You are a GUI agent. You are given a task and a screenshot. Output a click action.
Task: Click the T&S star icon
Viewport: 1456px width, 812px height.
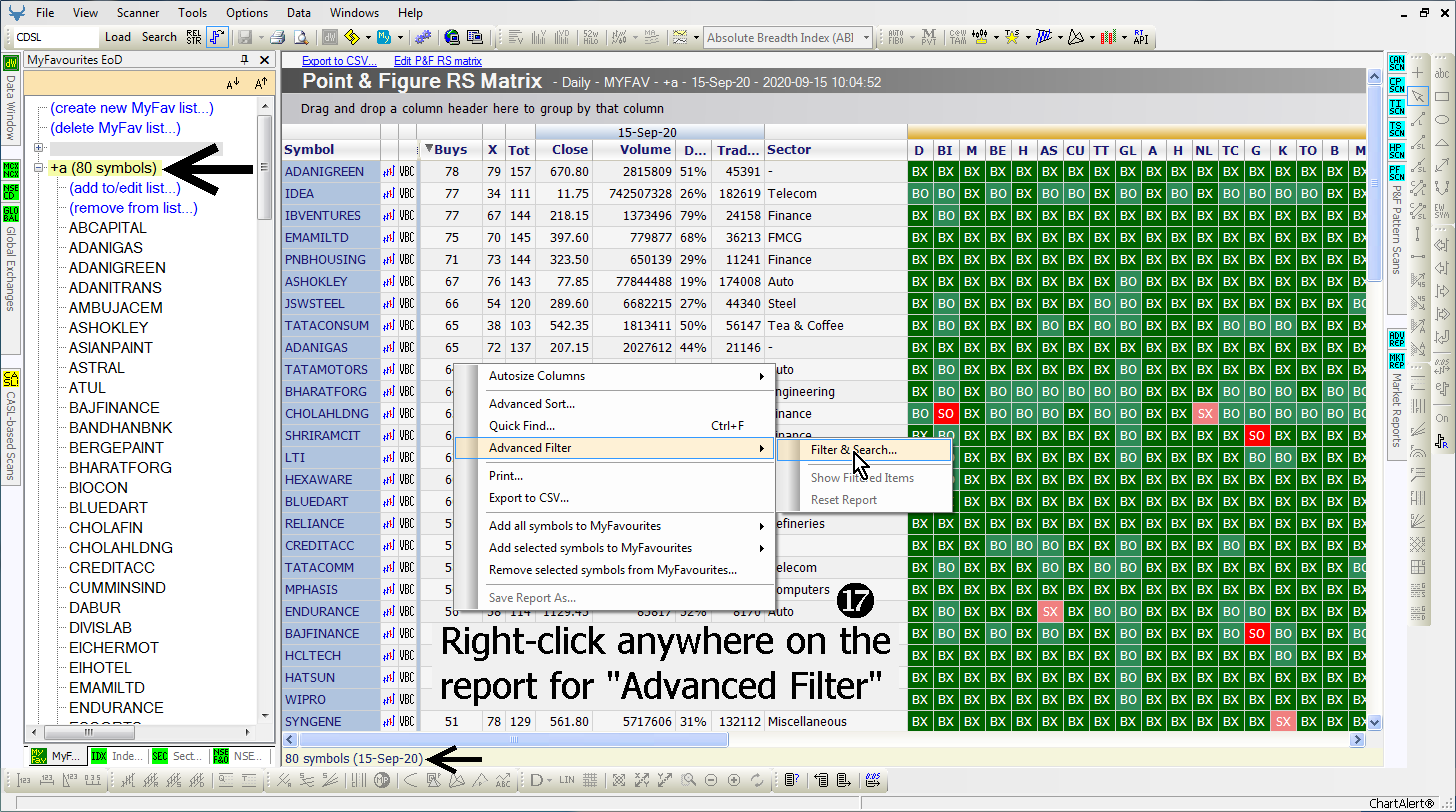tap(1012, 37)
